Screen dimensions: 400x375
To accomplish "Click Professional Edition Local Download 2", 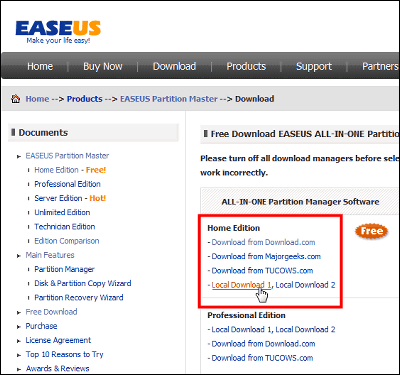I will pos(305,330).
